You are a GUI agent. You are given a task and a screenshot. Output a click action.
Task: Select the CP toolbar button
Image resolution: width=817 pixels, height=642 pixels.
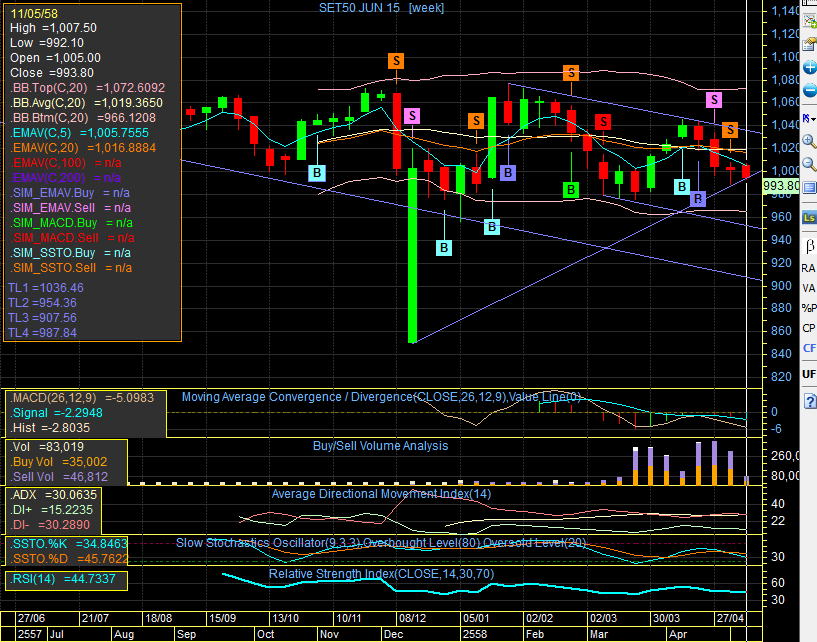tap(809, 328)
